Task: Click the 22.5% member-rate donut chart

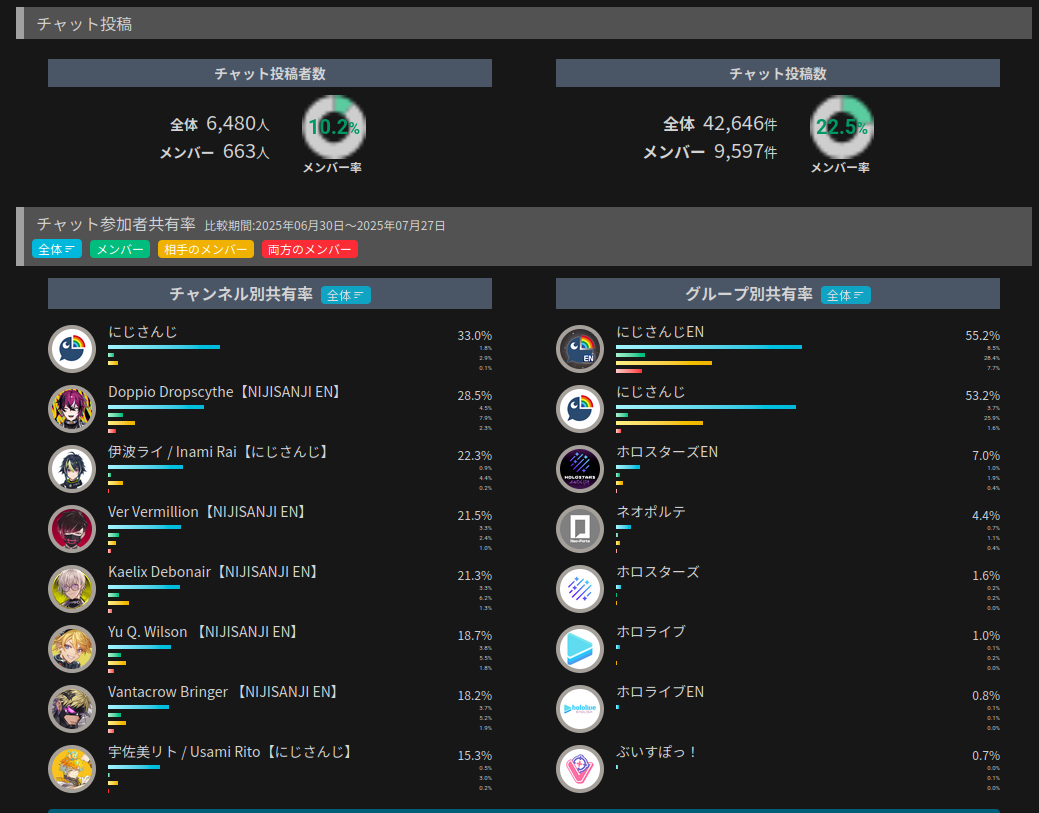Action: (842, 127)
